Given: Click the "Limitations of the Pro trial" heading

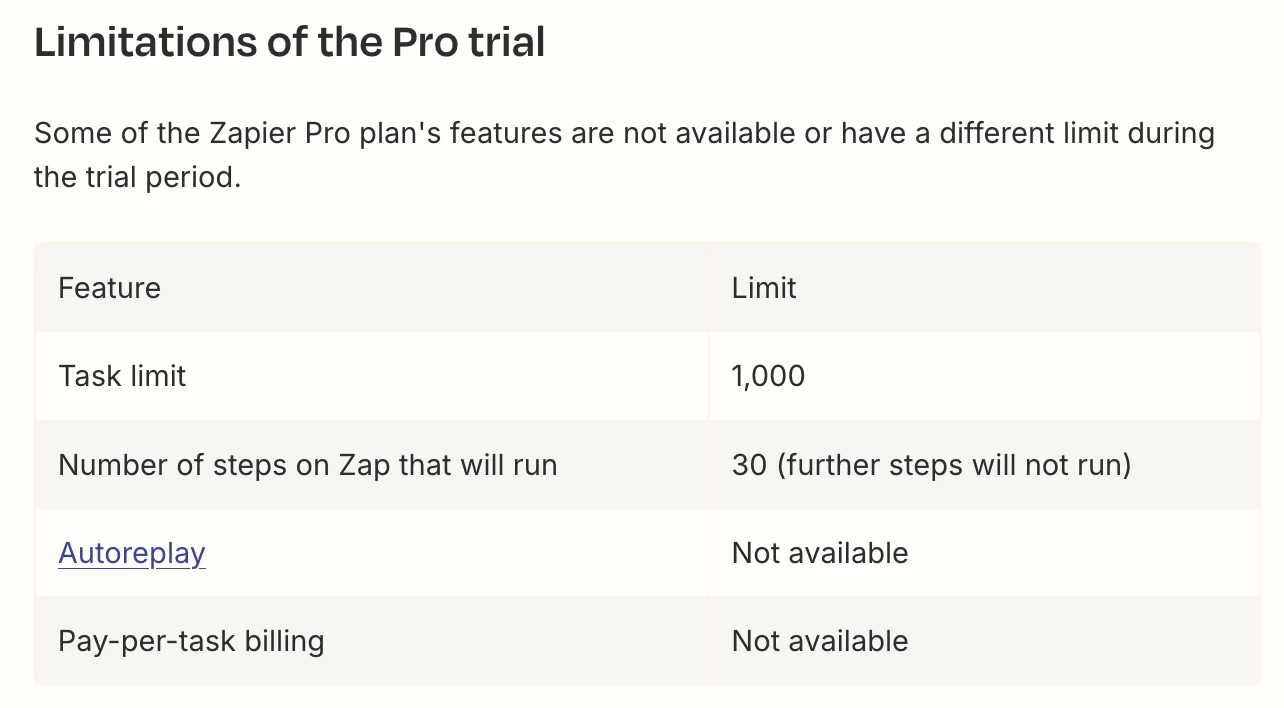Looking at the screenshot, I should (x=290, y=42).
